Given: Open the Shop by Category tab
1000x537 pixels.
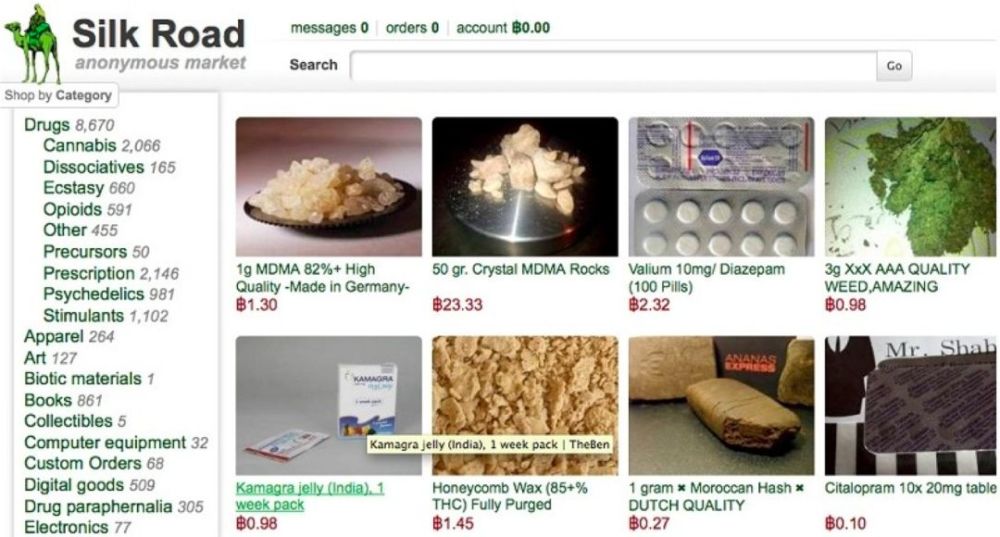Looking at the screenshot, I should (58, 95).
